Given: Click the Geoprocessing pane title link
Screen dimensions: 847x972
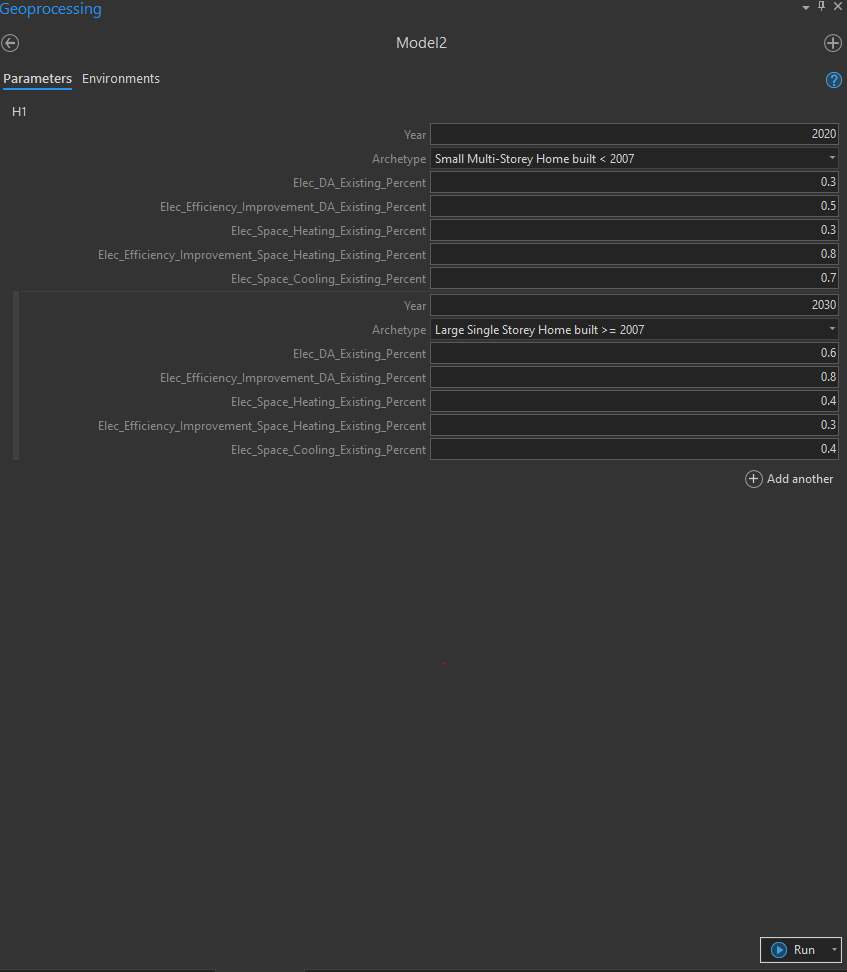Looking at the screenshot, I should (x=51, y=9).
